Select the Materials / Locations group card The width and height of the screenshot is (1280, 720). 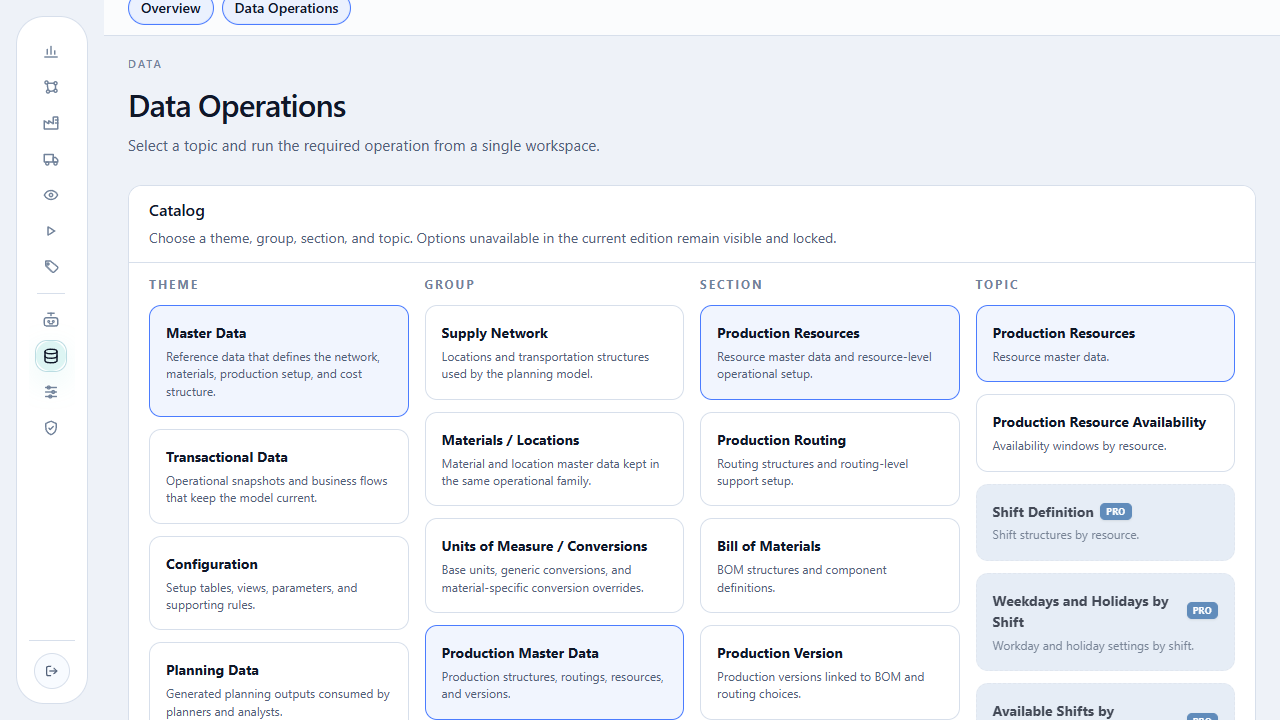[554, 459]
